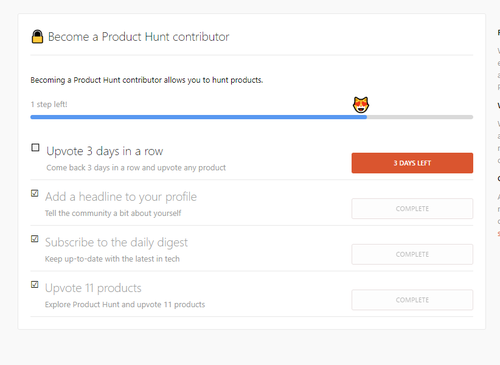Click COMPLETE button for daily digest task
This screenshot has height=365, width=500.
point(412,254)
